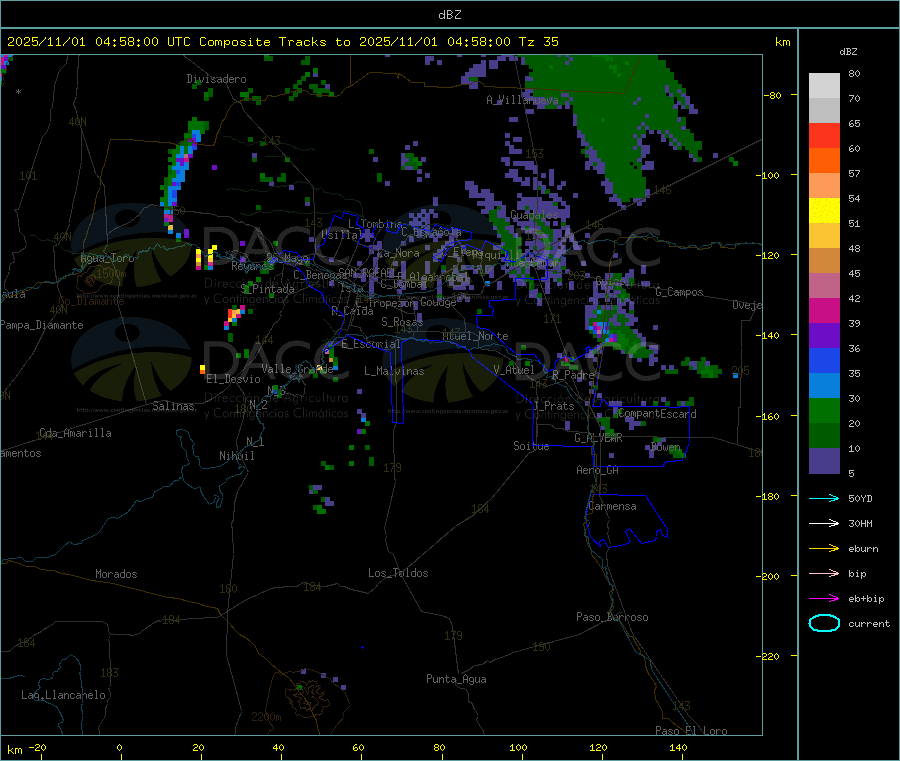
Task: Click the 'S_Rosas' map label
Action: (x=402, y=322)
